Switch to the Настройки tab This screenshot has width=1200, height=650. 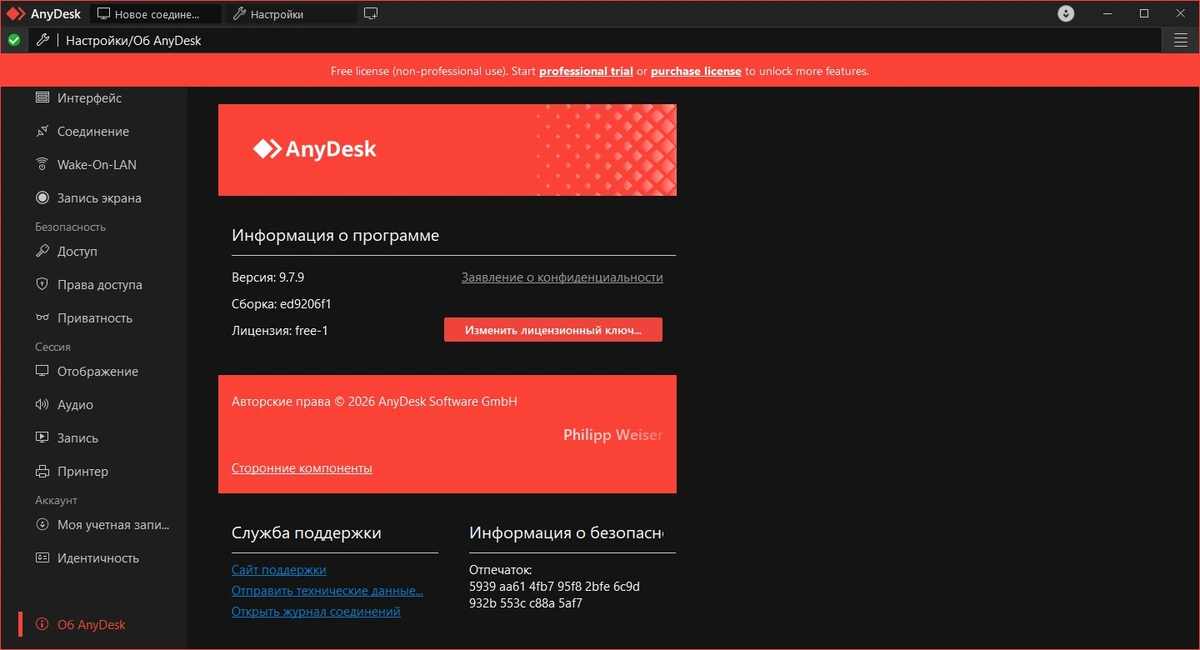(291, 14)
